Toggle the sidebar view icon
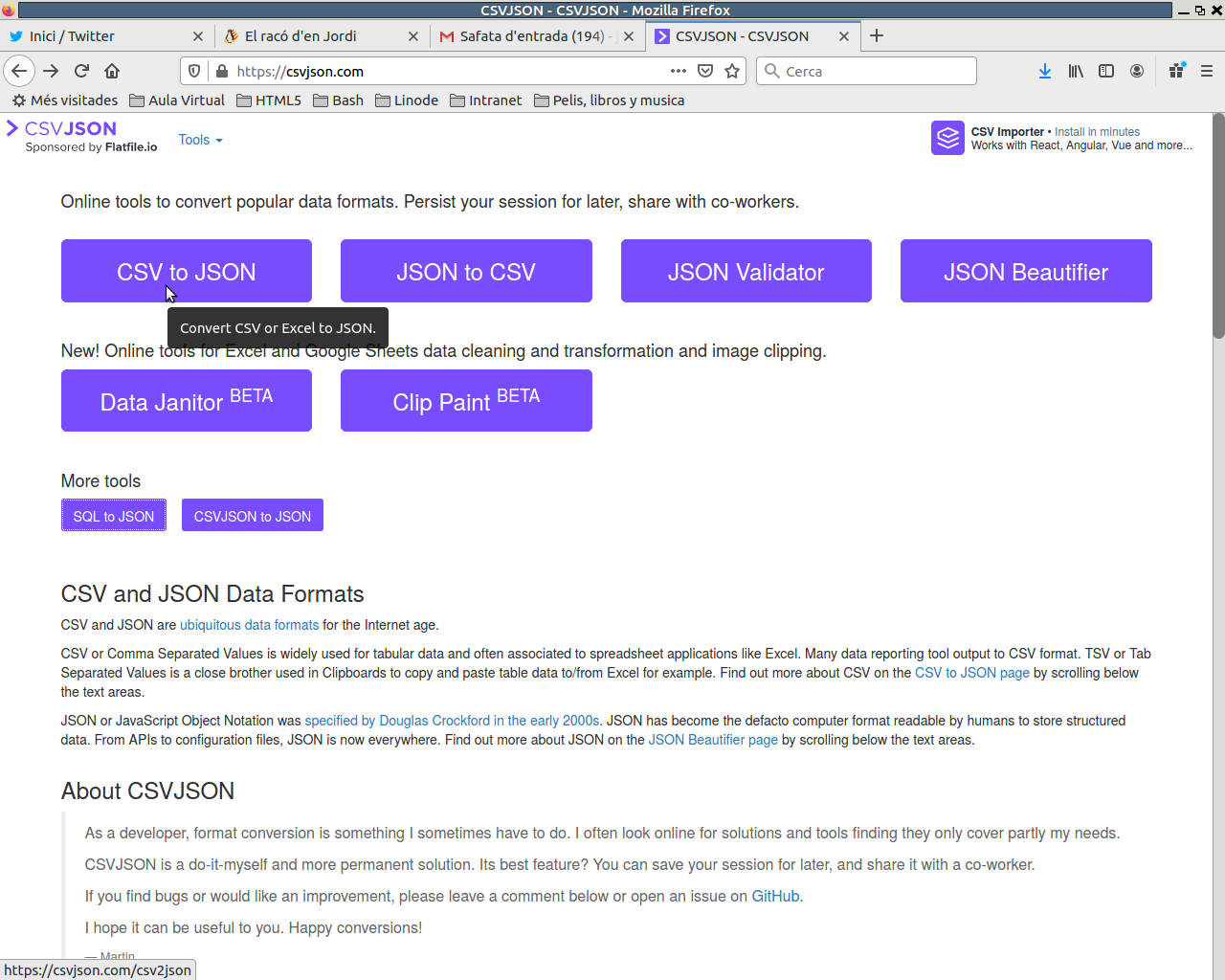This screenshot has height=980, width=1225. point(1106,71)
